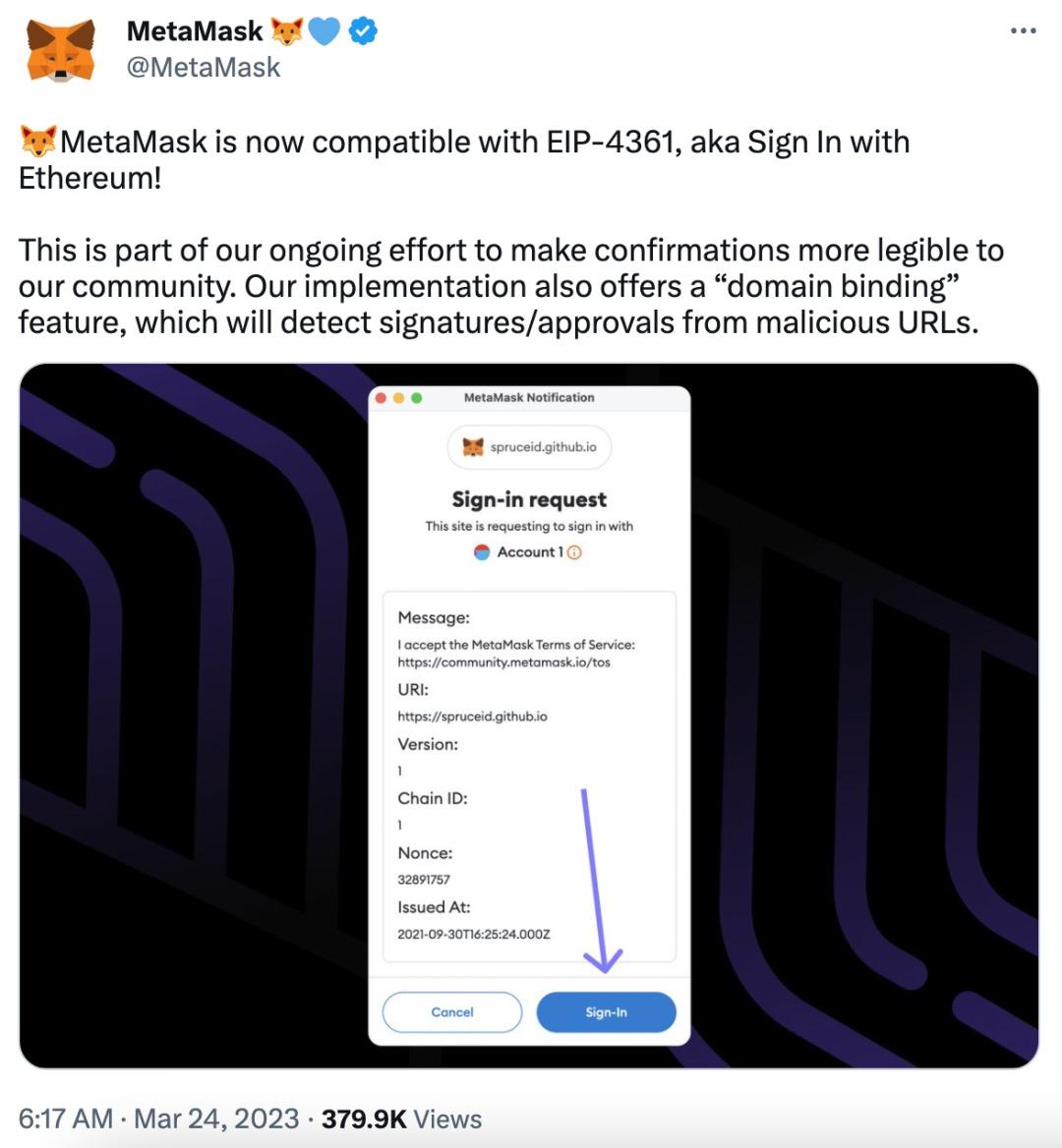1062x1148 pixels.
Task: Click the blue verified checkmark badge
Action: pyautogui.click(x=364, y=32)
